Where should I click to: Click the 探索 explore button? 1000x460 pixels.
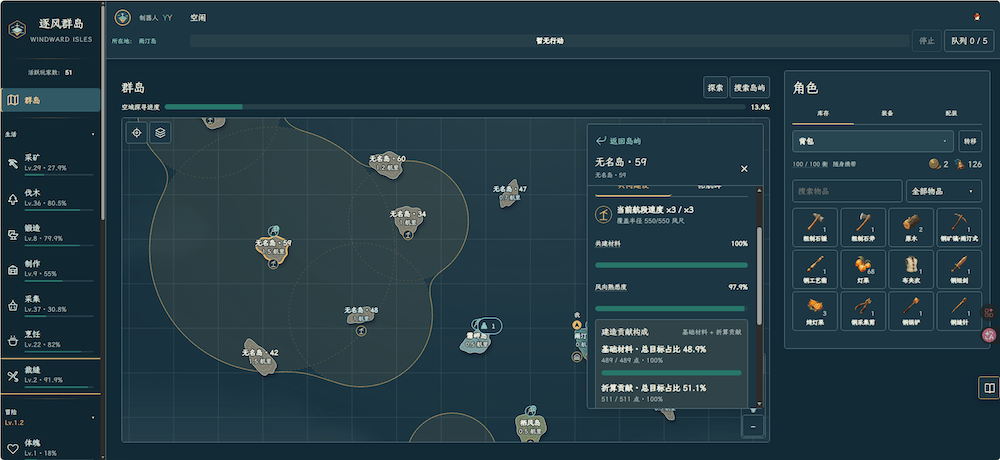[716, 88]
